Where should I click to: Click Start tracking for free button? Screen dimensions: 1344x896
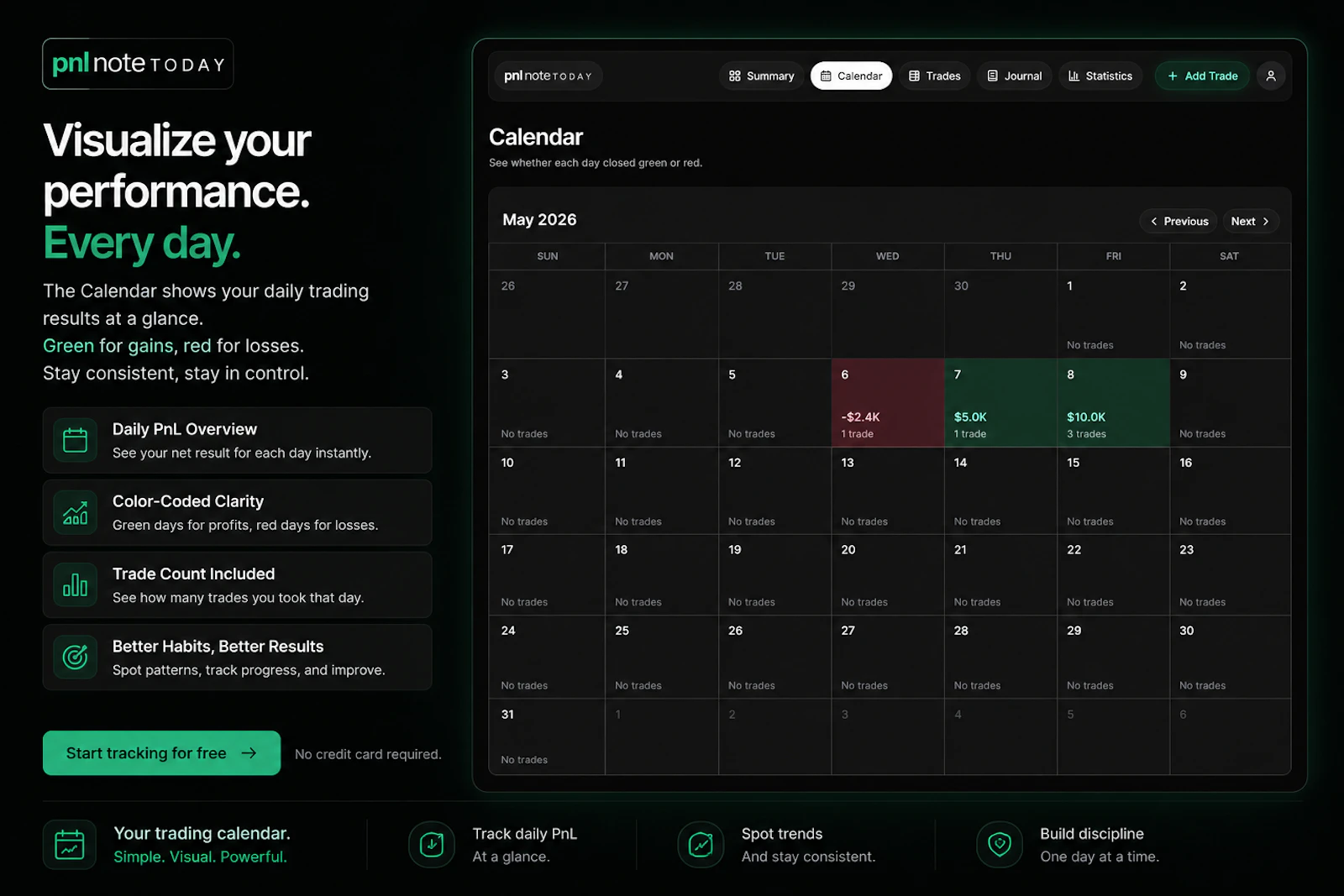[x=161, y=753]
